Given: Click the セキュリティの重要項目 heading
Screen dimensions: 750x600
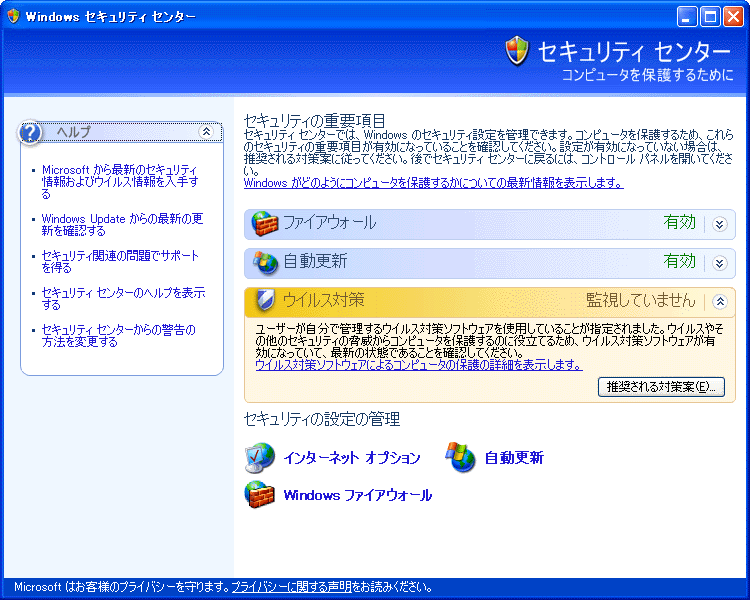Looking at the screenshot, I should coord(315,121).
